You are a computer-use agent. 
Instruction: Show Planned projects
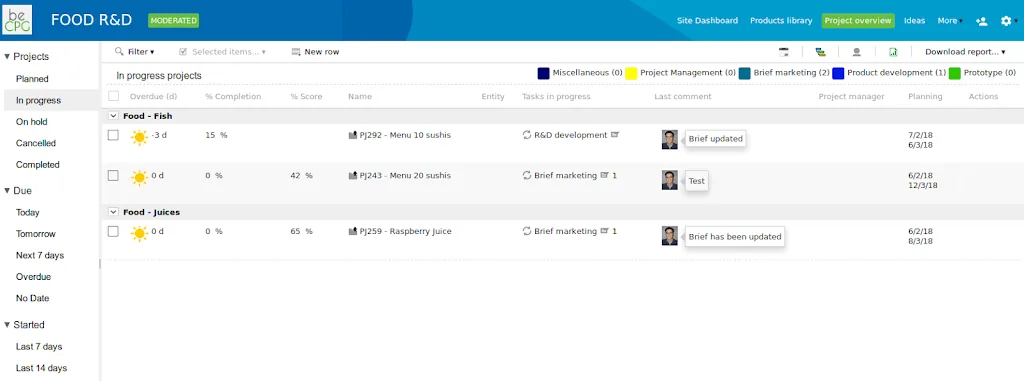[32, 78]
